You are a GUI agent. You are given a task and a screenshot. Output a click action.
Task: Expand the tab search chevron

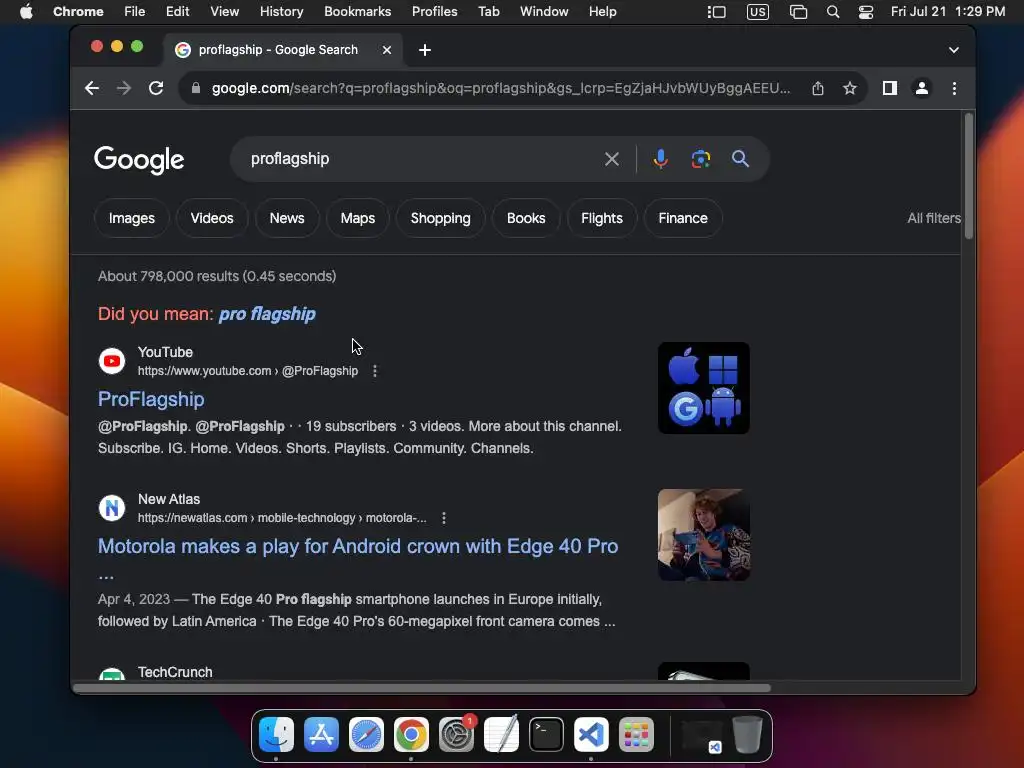953,50
